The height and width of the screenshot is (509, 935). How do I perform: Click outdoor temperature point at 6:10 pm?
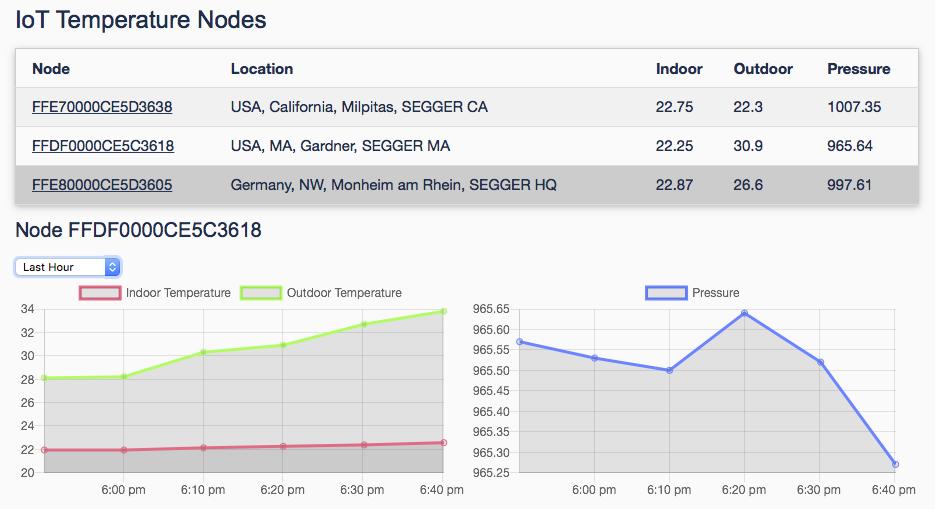(203, 352)
